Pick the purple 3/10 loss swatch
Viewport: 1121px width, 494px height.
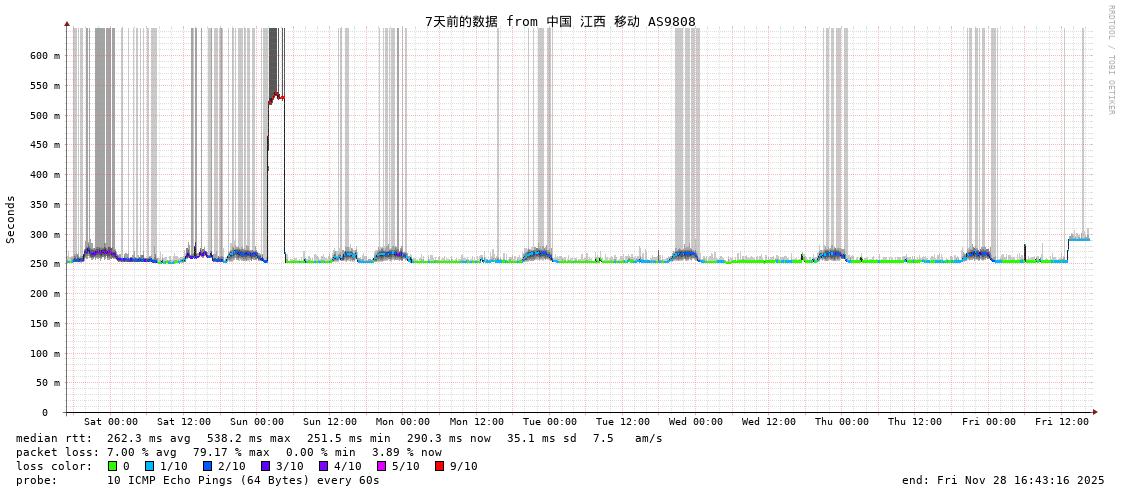266,466
